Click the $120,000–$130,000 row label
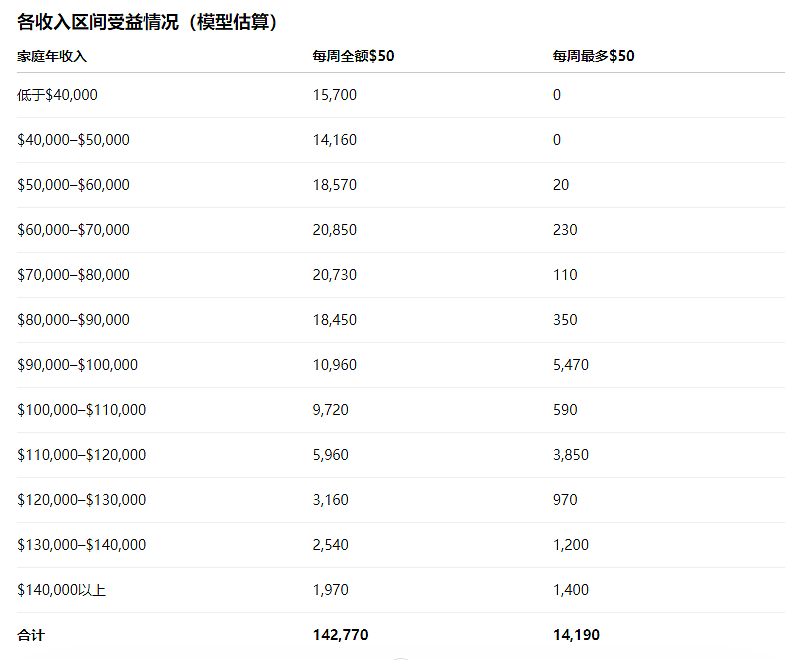Viewport: 802px width, 660px height. click(81, 500)
